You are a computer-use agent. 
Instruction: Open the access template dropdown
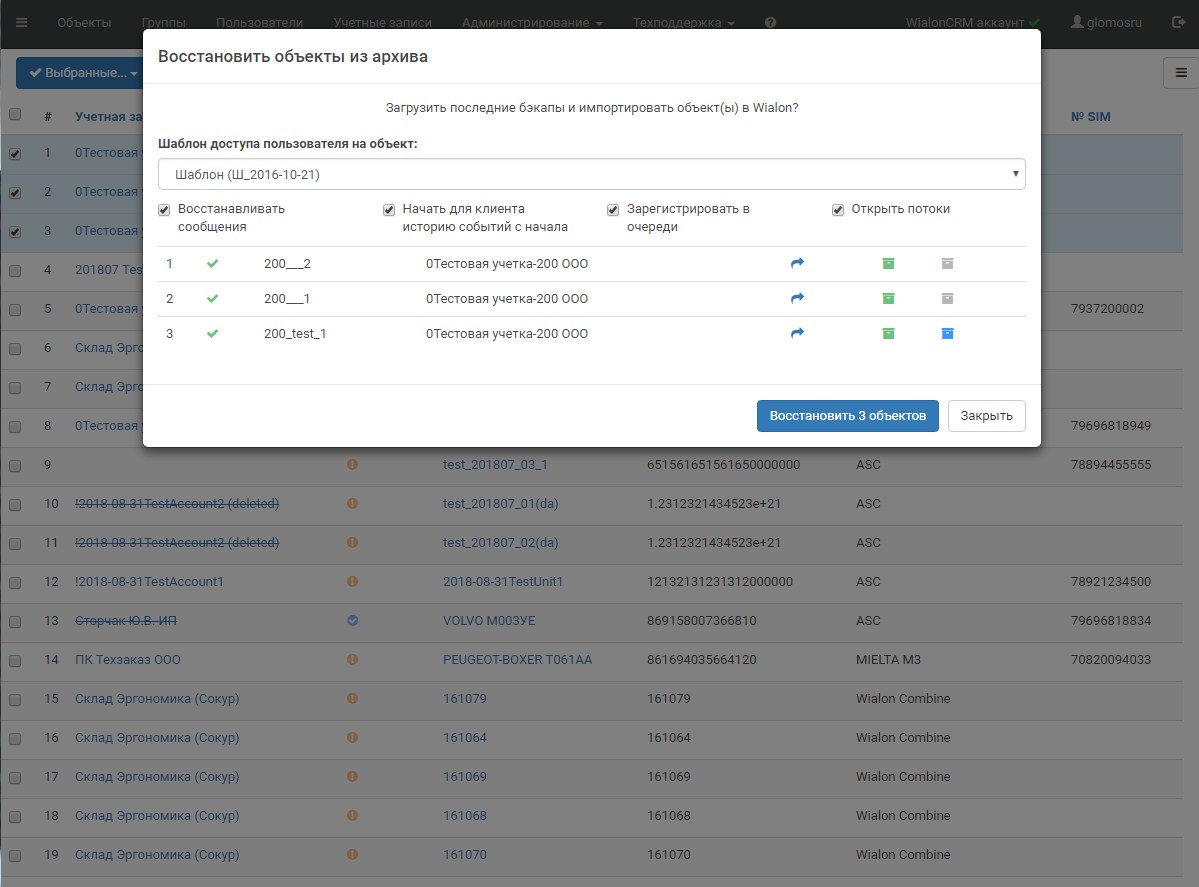click(591, 174)
